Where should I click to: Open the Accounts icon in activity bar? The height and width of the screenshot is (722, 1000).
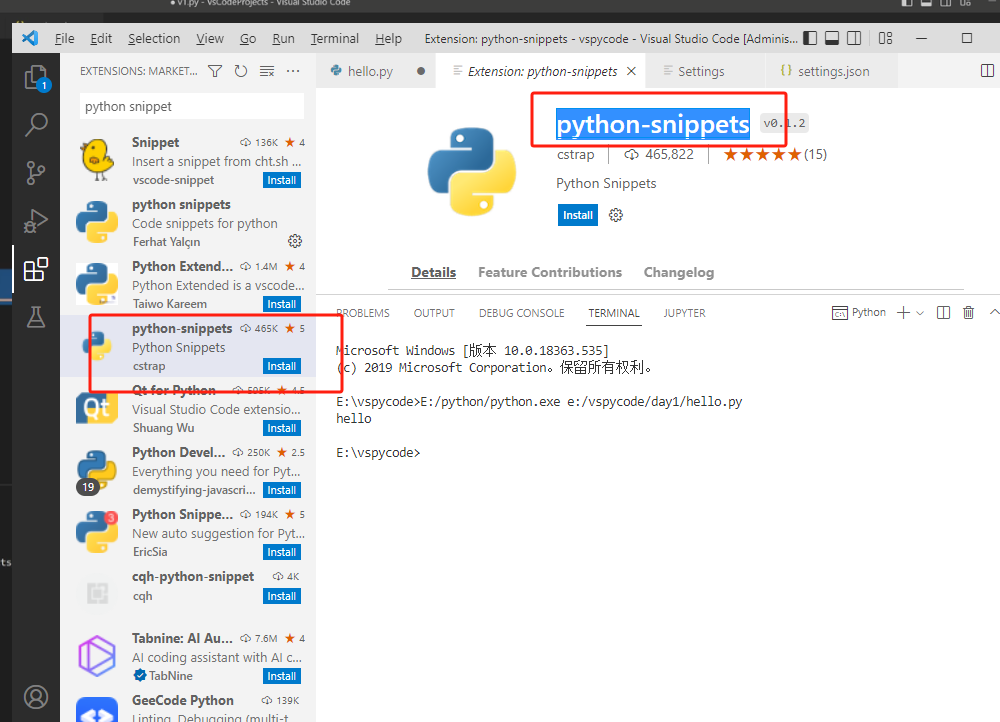pyautogui.click(x=36, y=696)
